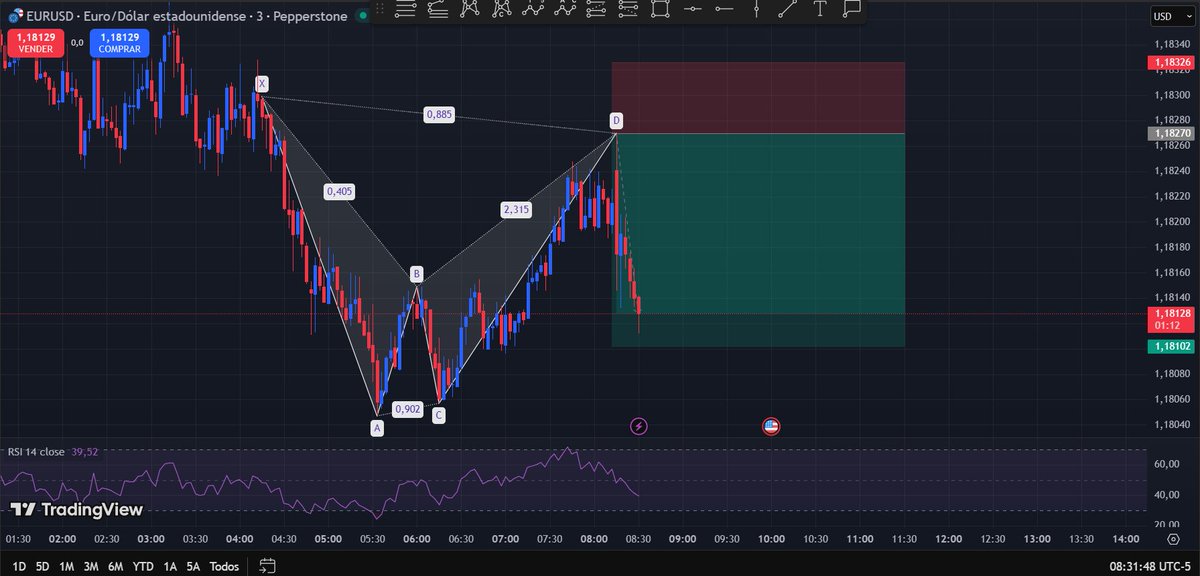Click the 1,18128 current price tag
Viewport: 1200px width, 576px height.
click(x=1170, y=318)
